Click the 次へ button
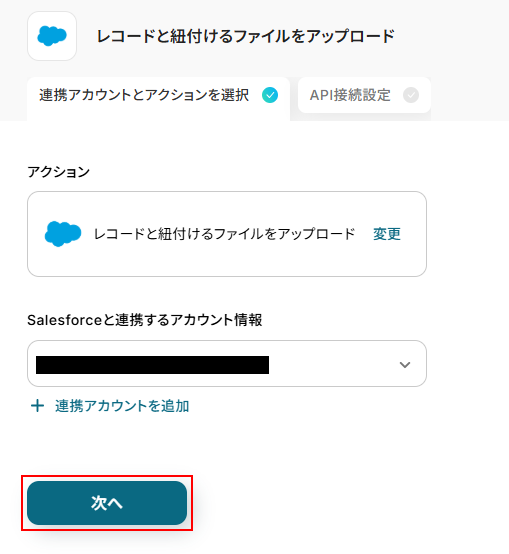509x554 pixels. click(x=107, y=503)
